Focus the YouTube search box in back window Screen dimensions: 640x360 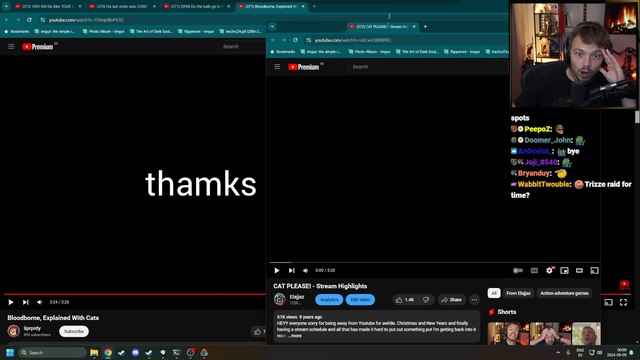242,47
